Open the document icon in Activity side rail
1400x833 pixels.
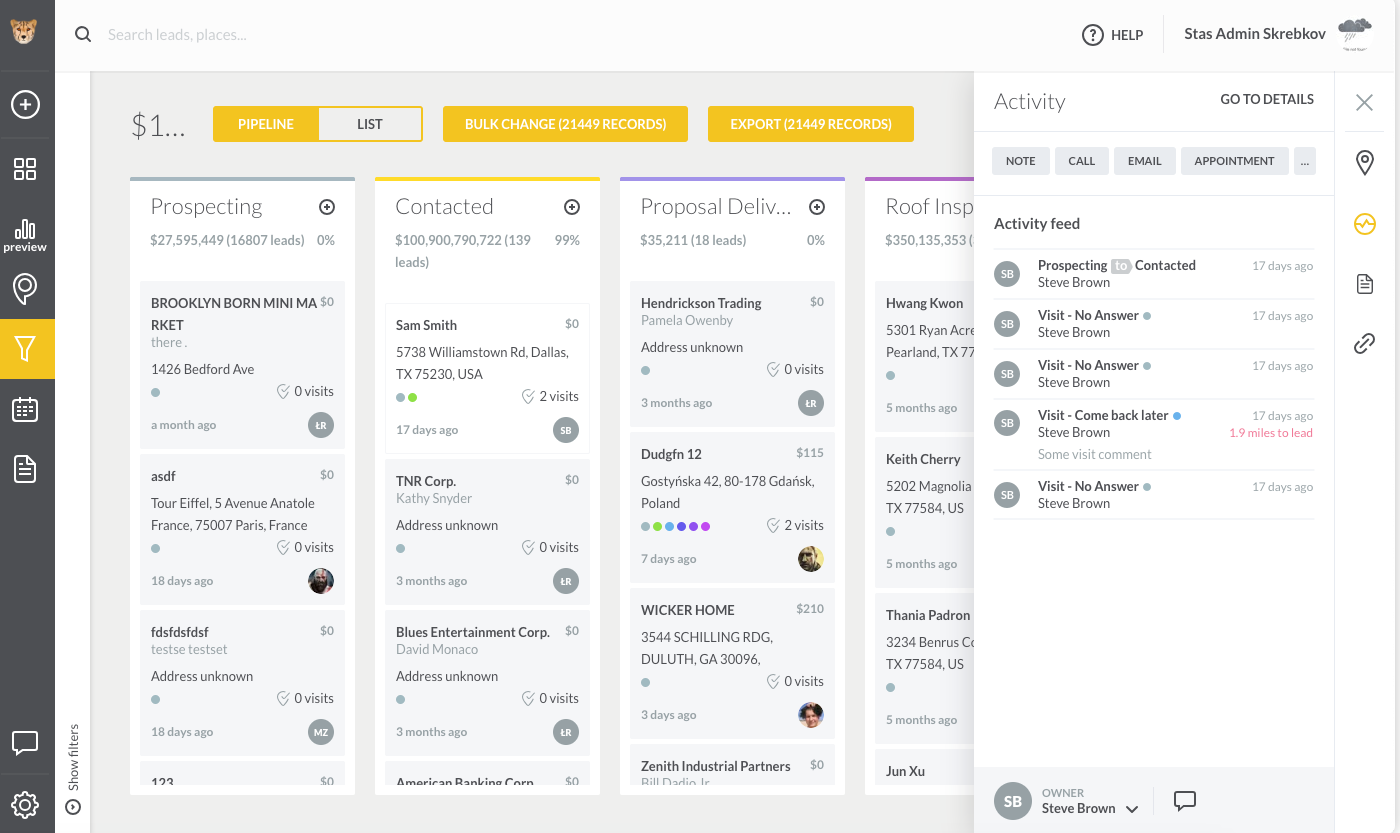coord(1364,284)
